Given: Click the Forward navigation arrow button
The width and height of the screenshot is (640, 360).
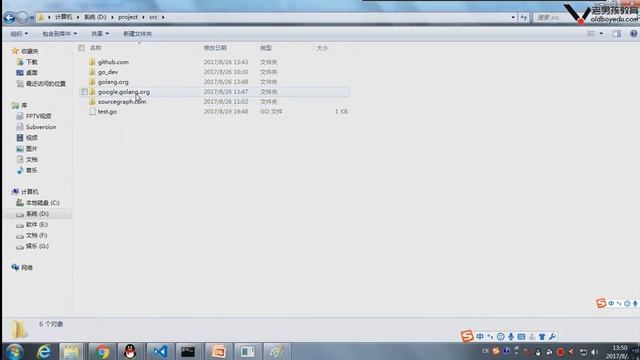Looking at the screenshot, I should (22, 18).
